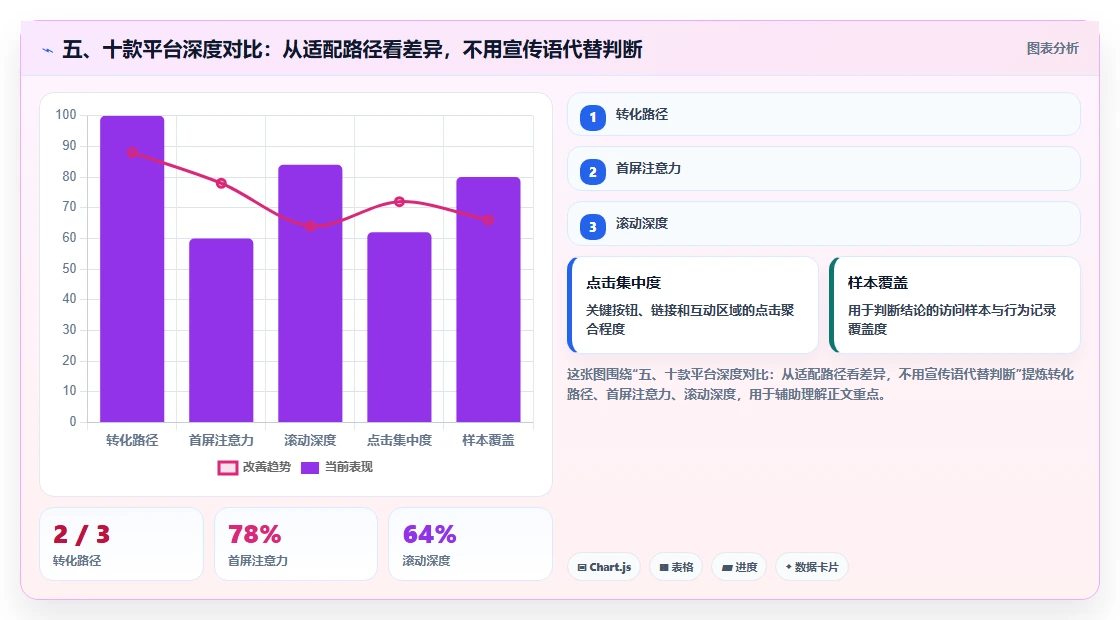This screenshot has width=1120, height=620.
Task: Click the 样本覆盖 purple bar
Action: click(489, 299)
